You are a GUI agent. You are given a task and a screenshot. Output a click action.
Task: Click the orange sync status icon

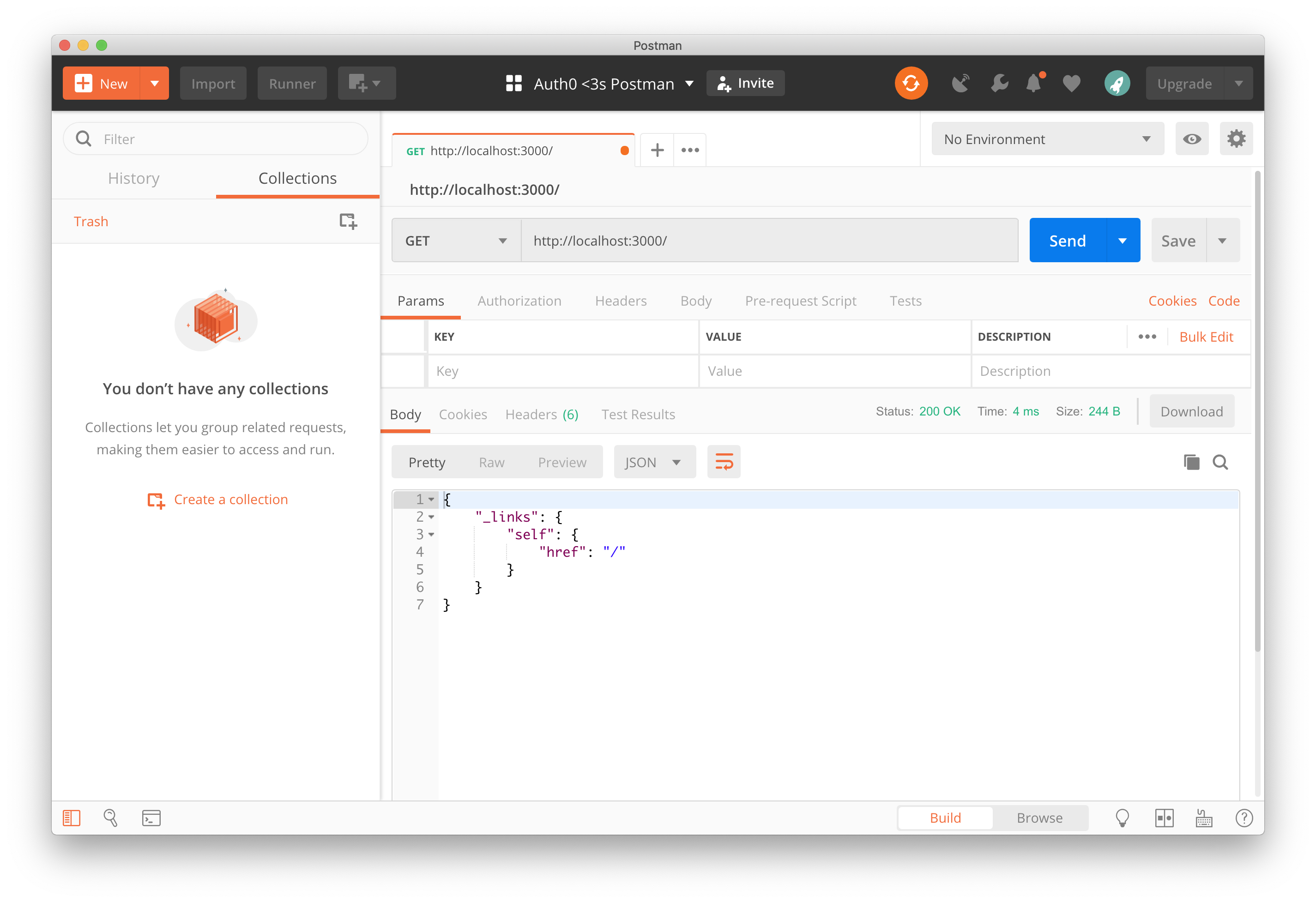(x=911, y=83)
